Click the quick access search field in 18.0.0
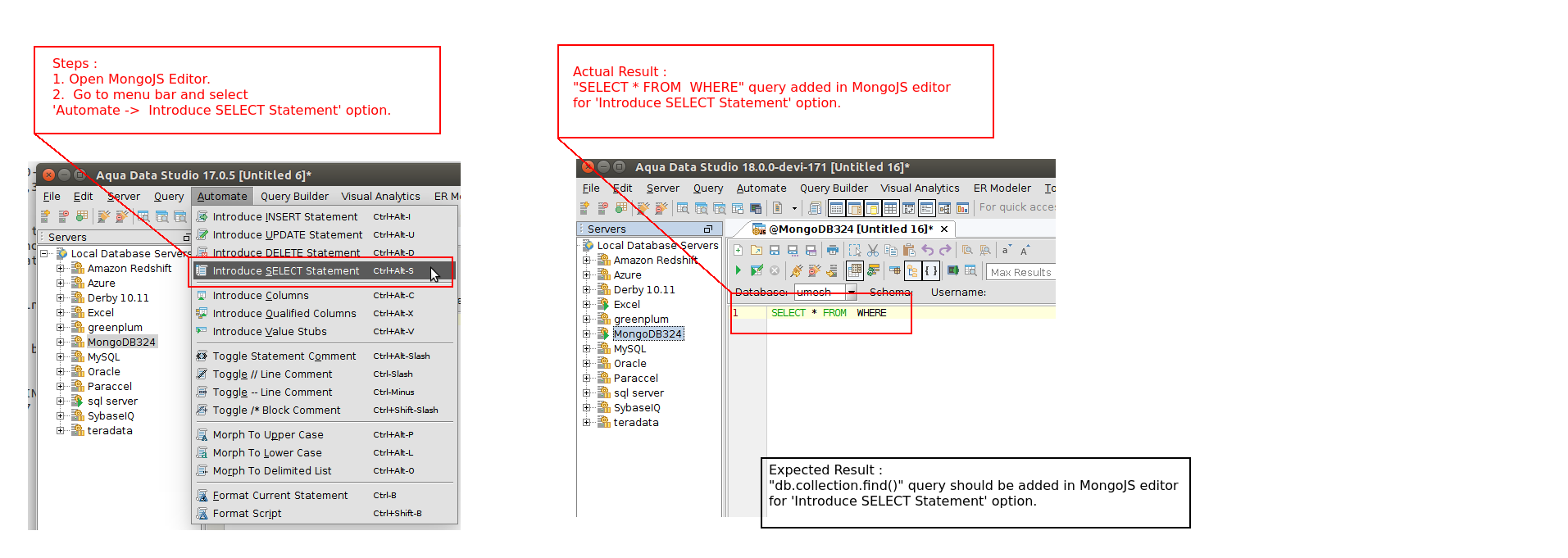 tap(1016, 207)
